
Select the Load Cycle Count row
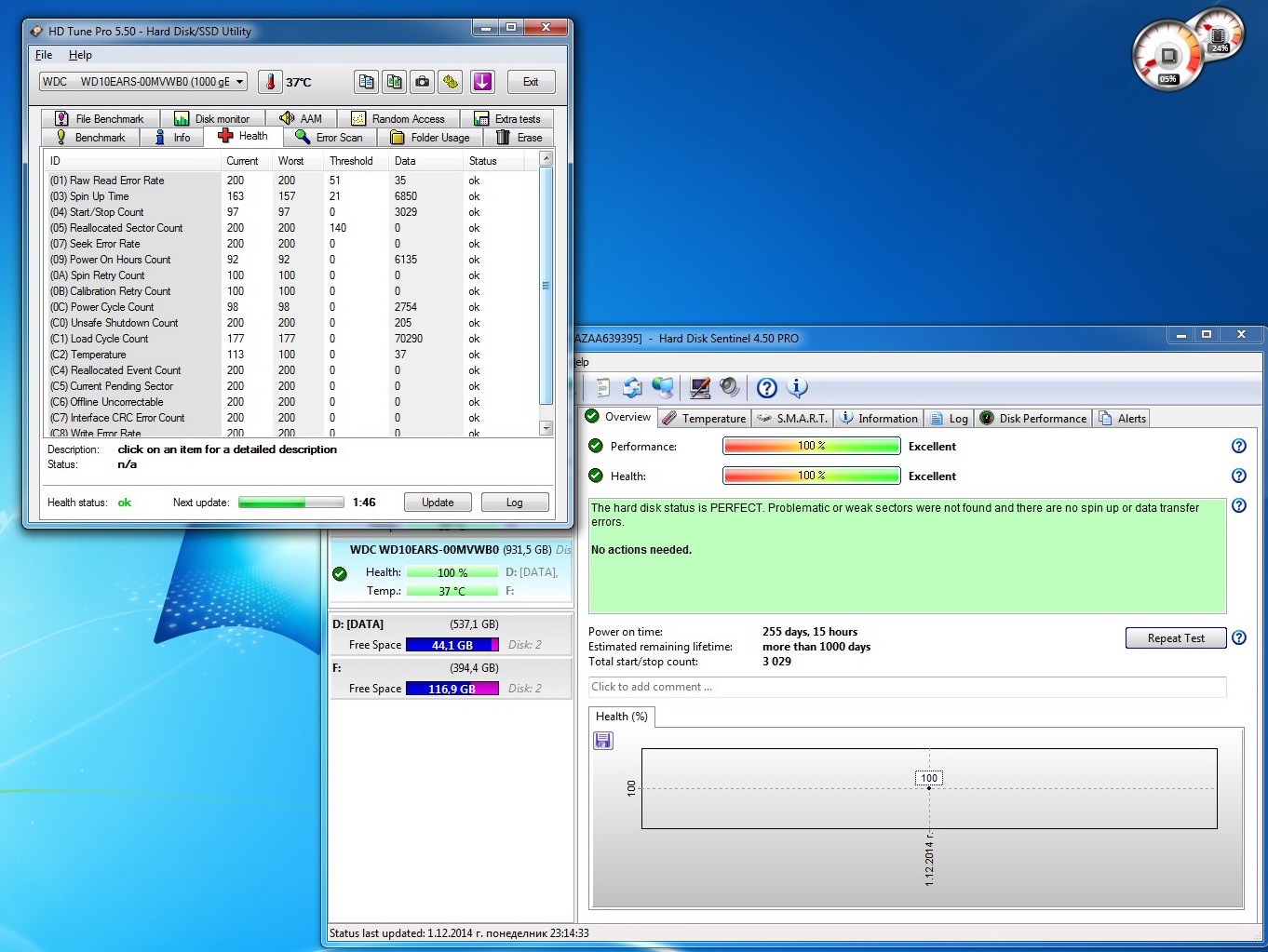(292, 339)
